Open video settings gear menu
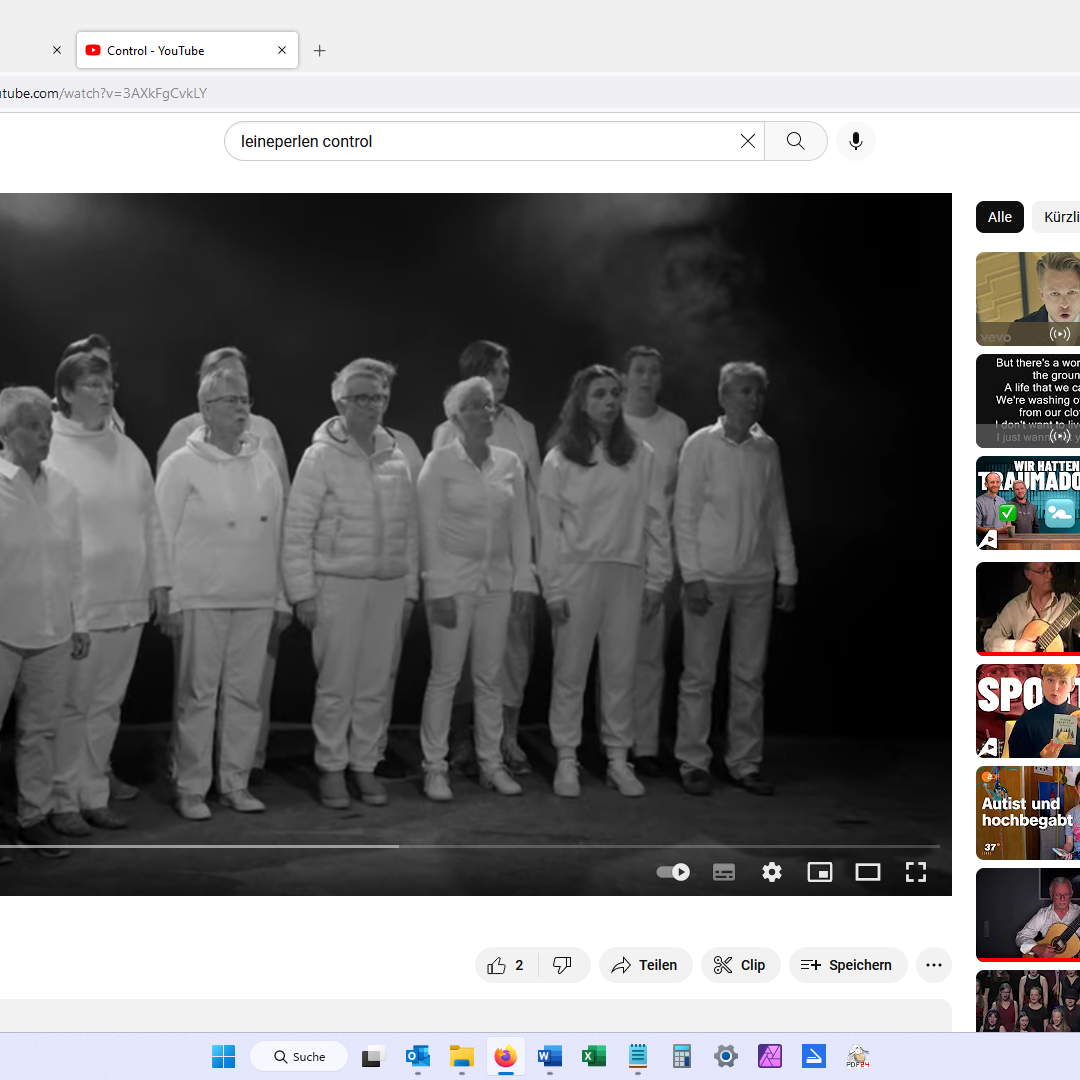The width and height of the screenshot is (1080, 1080). 772,872
